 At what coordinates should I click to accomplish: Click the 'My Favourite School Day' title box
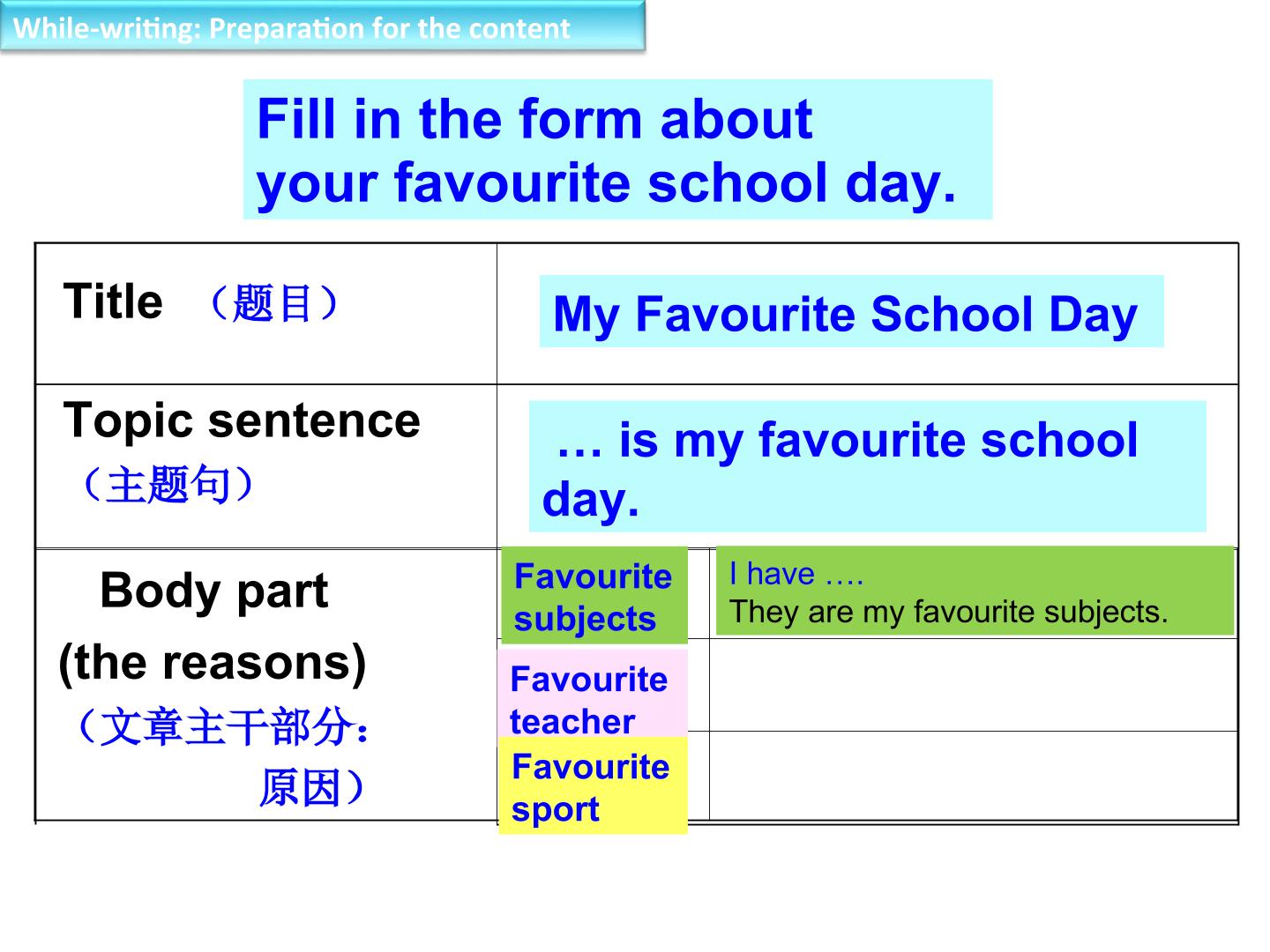click(851, 311)
